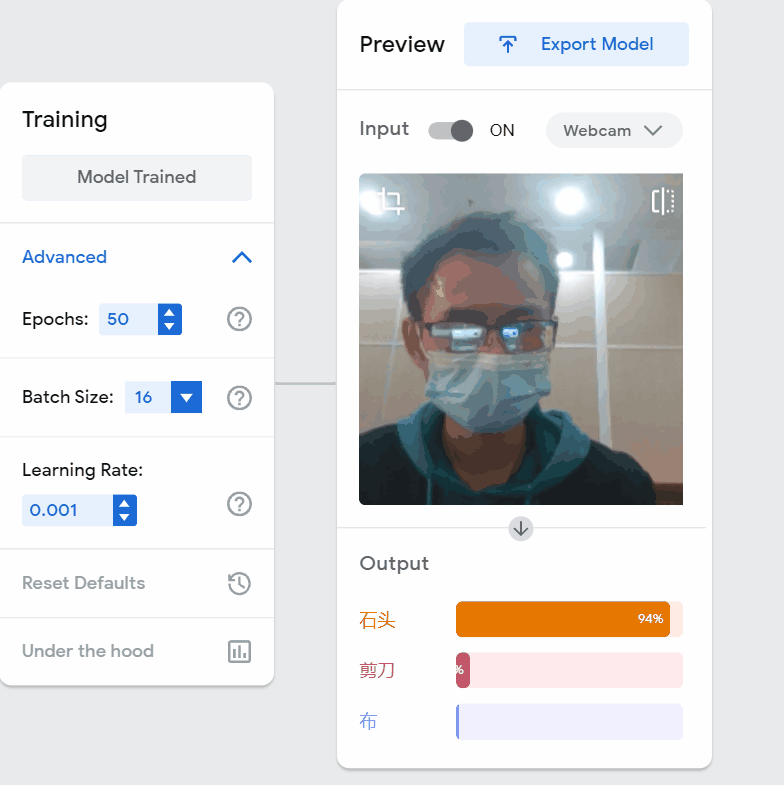Decrease Epochs with the down arrow
This screenshot has width=784, height=785.
[x=170, y=326]
